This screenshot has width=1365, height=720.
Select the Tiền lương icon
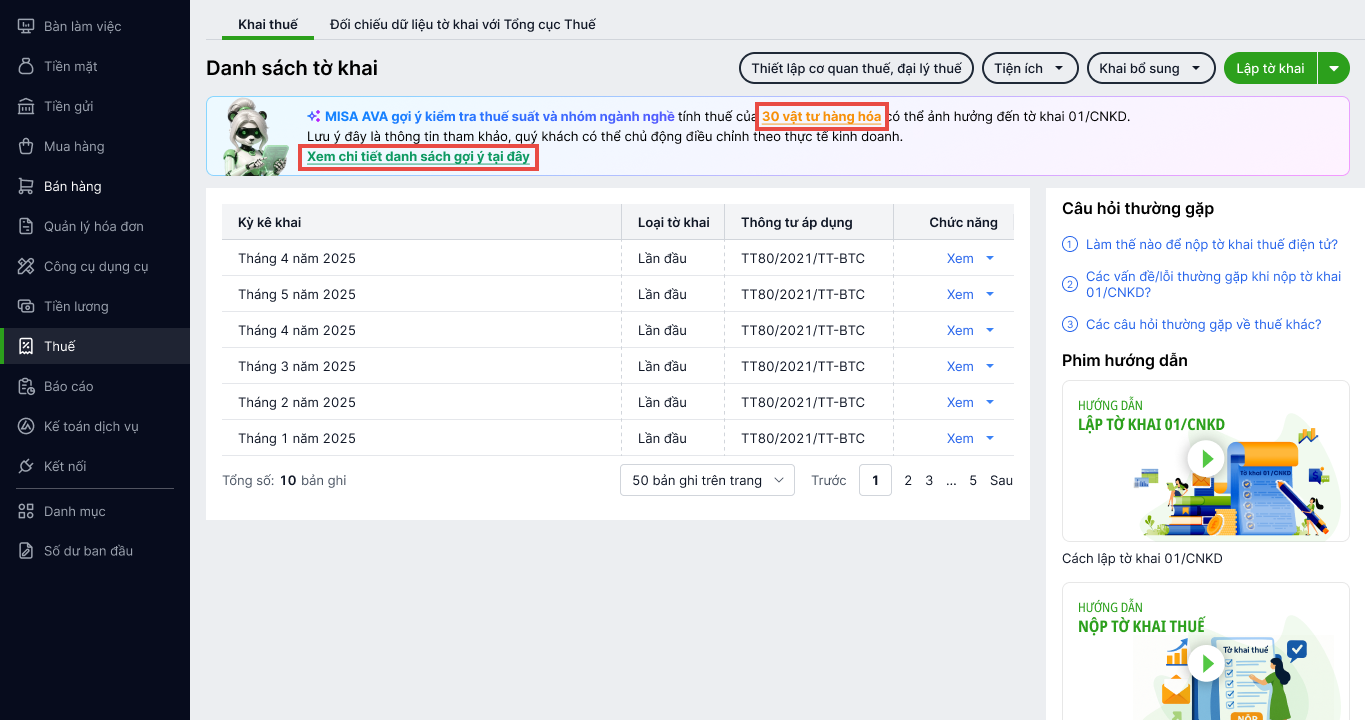pos(26,306)
